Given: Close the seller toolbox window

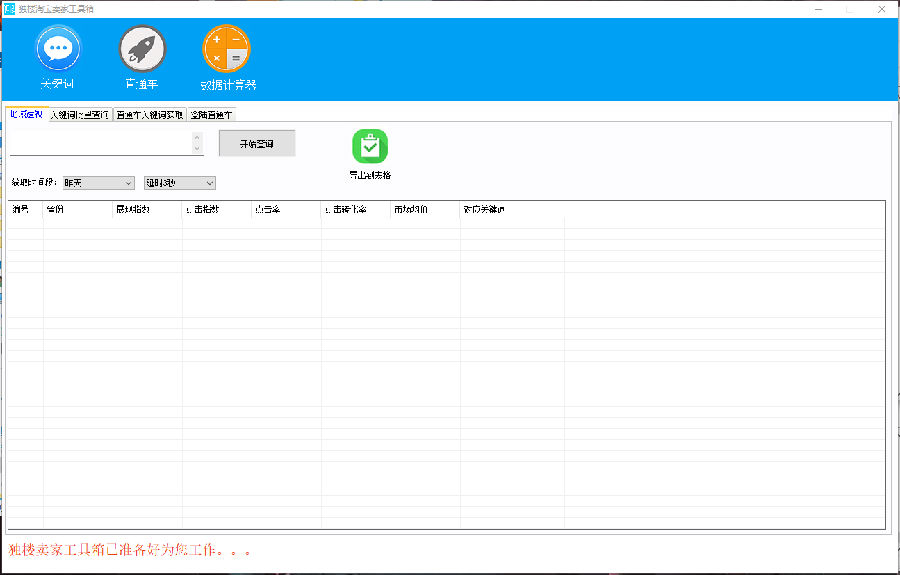Looking at the screenshot, I should (882, 9).
